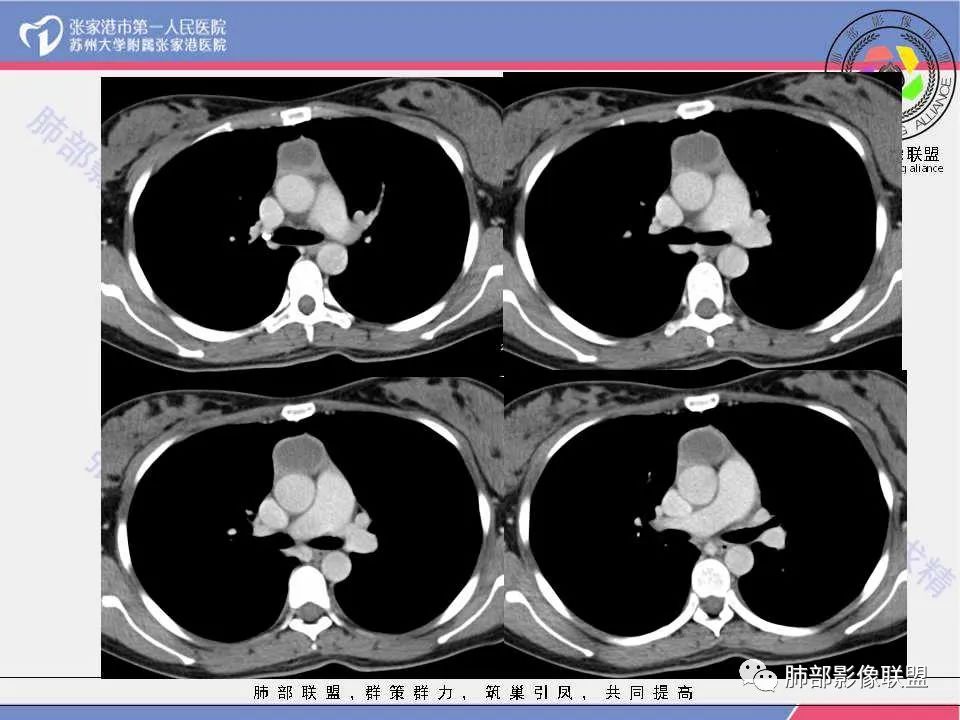The width and height of the screenshot is (960, 720).
Task: Click the vertebral body in bottom-right scan
Action: 711,577
